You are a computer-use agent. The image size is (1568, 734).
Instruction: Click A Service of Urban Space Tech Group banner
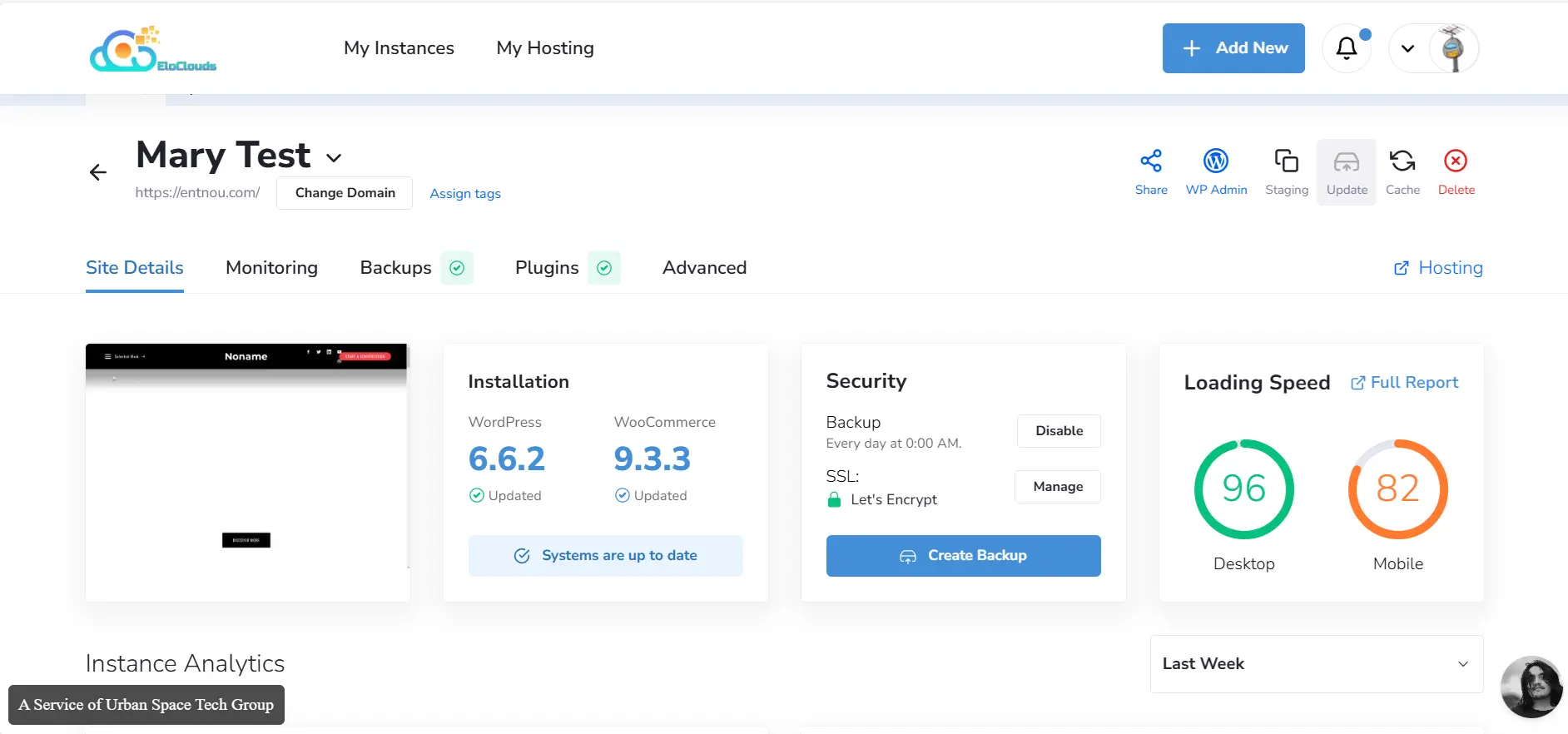[146, 705]
